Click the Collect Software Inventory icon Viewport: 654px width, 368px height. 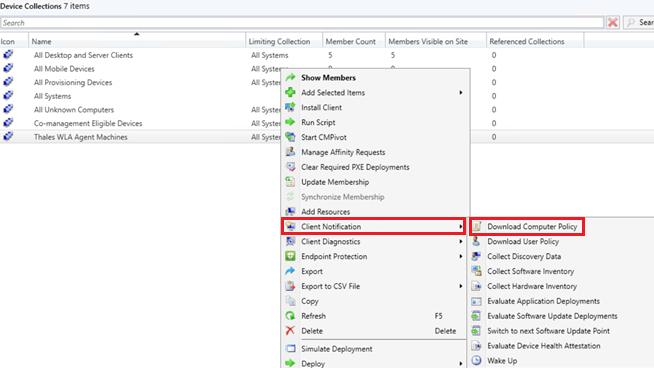tap(476, 271)
